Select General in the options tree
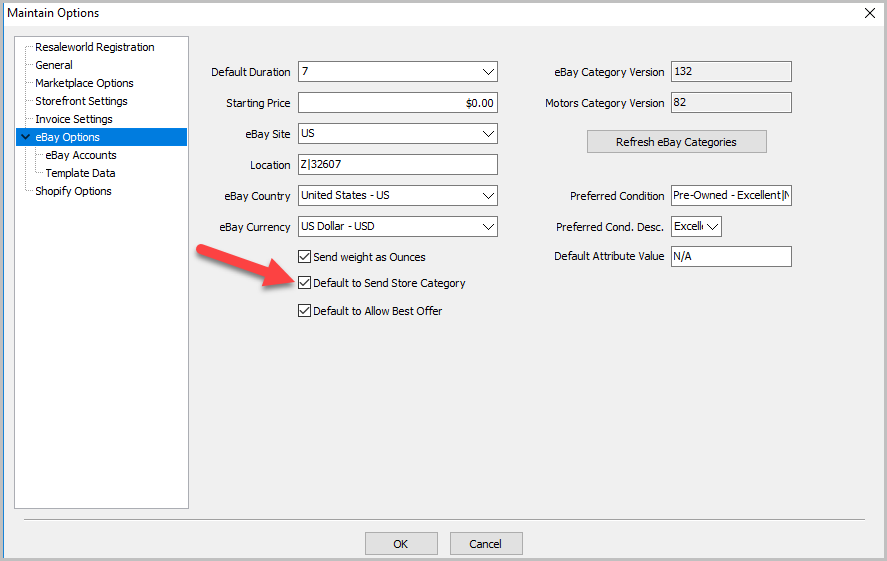 click(54, 65)
